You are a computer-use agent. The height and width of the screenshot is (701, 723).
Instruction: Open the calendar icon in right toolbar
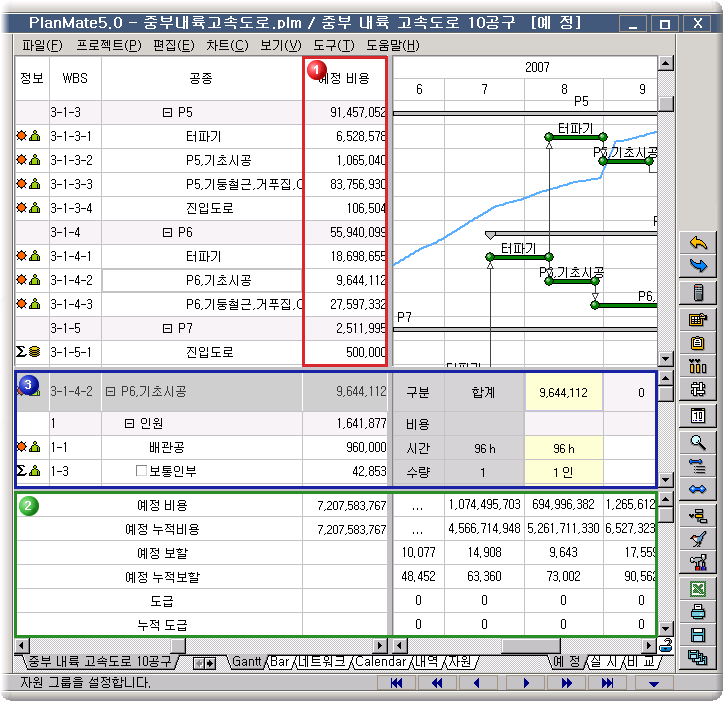tap(698, 415)
